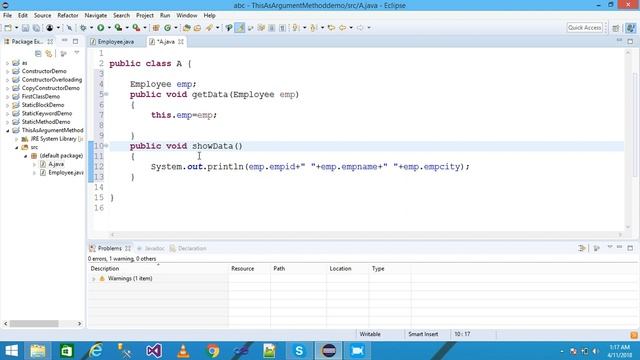The image size is (640, 360).
Task: Open Chrome from the taskbar
Action: tap(212, 351)
